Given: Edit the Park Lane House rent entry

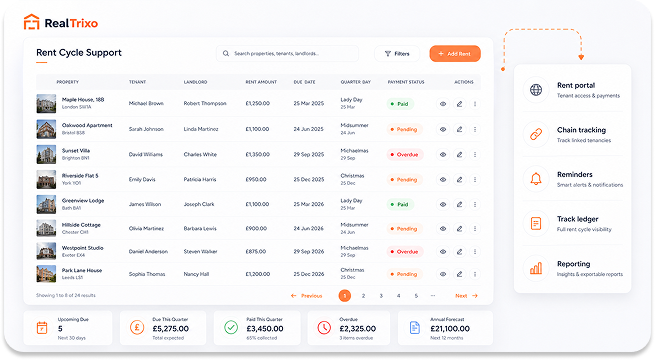Looking at the screenshot, I should pos(460,274).
